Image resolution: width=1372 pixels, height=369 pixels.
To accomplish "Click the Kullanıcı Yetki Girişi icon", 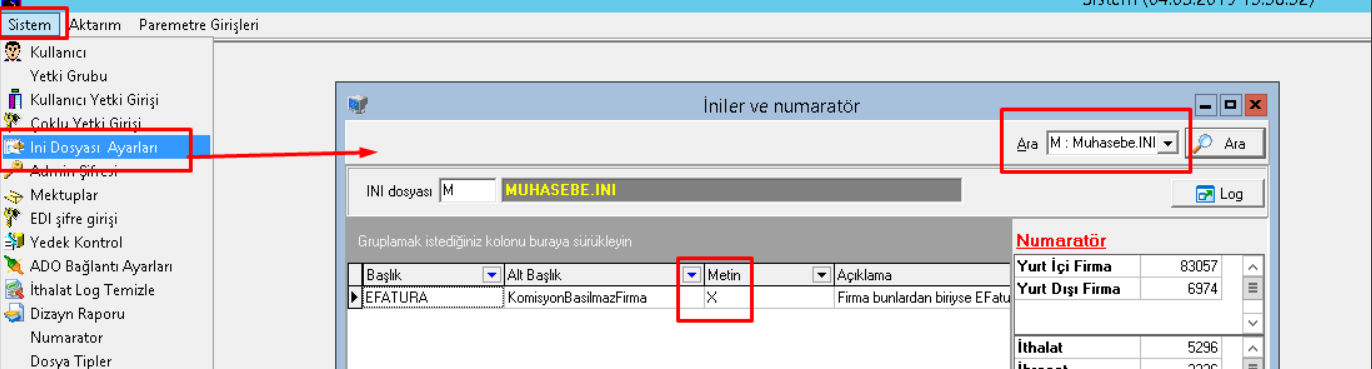I will [x=13, y=100].
